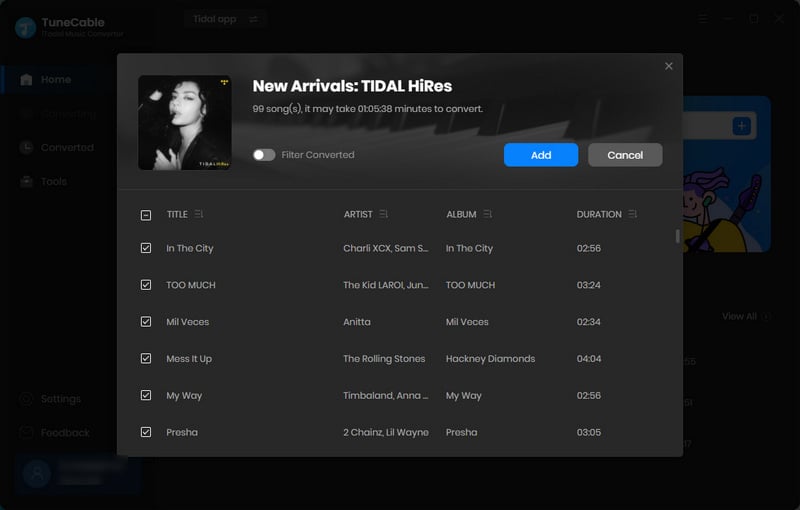The width and height of the screenshot is (800, 510).
Task: Click the Settings gear icon
Action: [26, 399]
